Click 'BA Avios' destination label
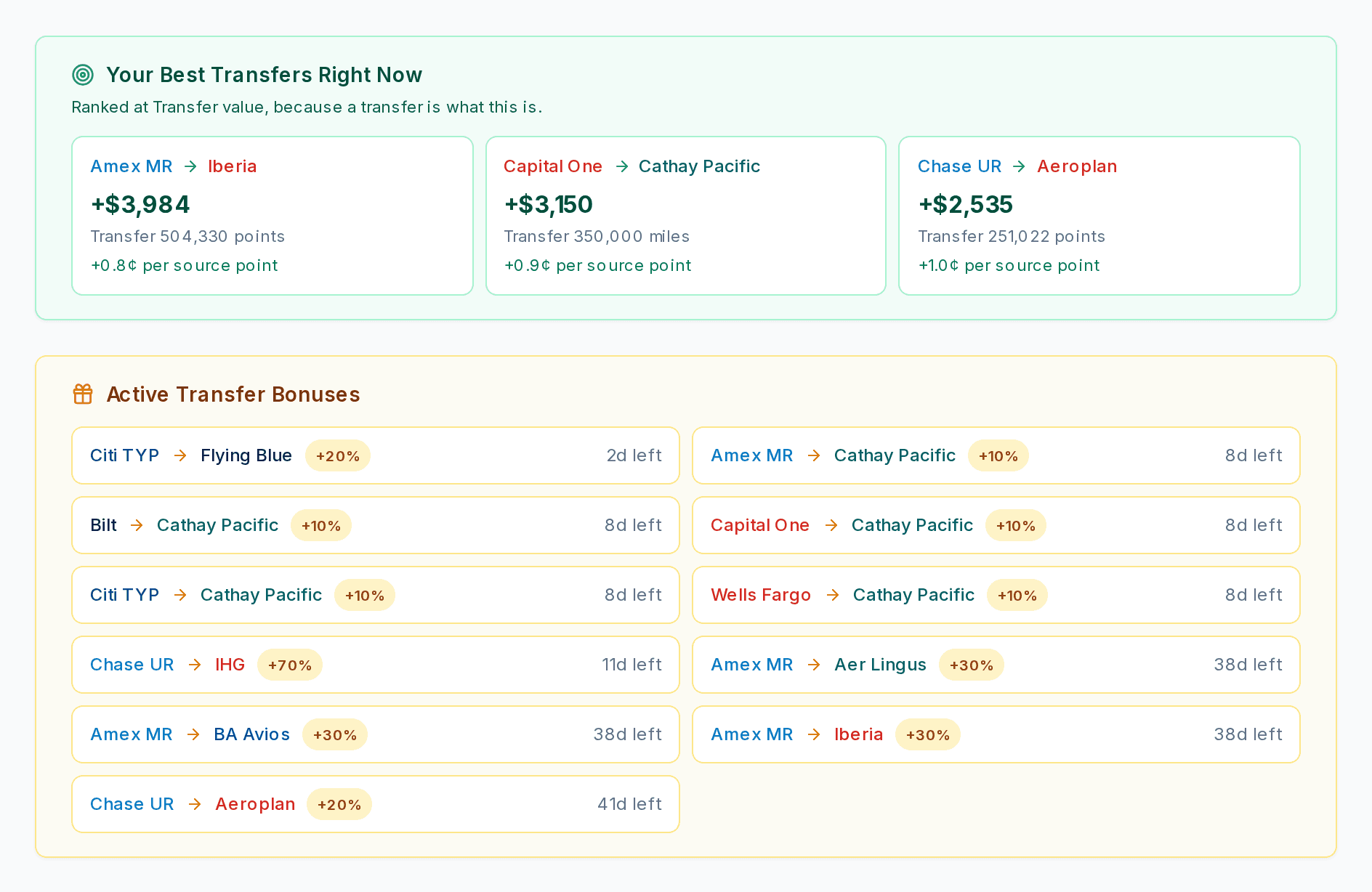The height and width of the screenshot is (892, 1372). pyautogui.click(x=252, y=734)
